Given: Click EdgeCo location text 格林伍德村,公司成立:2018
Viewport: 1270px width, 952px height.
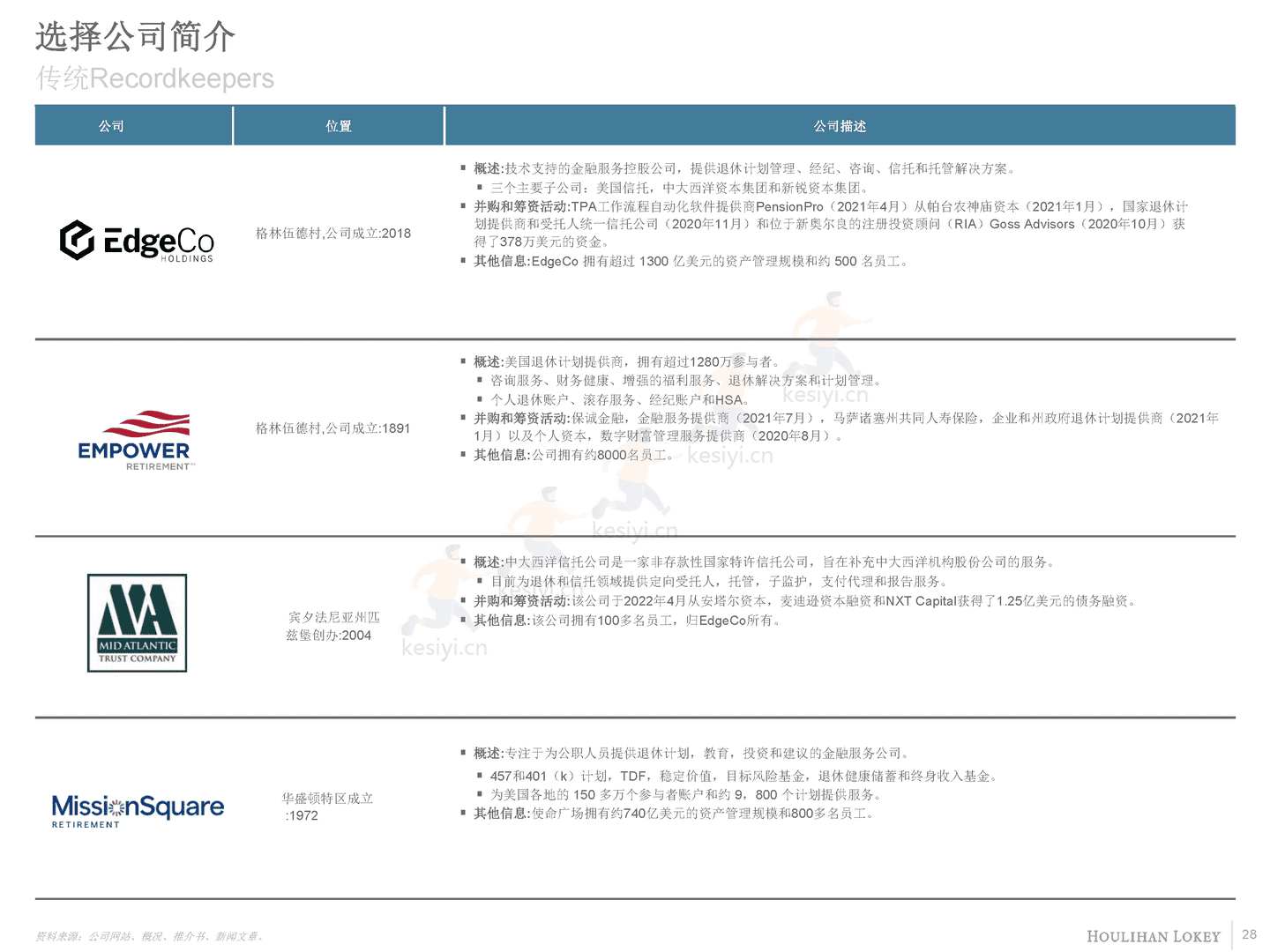Looking at the screenshot, I should click(x=333, y=234).
